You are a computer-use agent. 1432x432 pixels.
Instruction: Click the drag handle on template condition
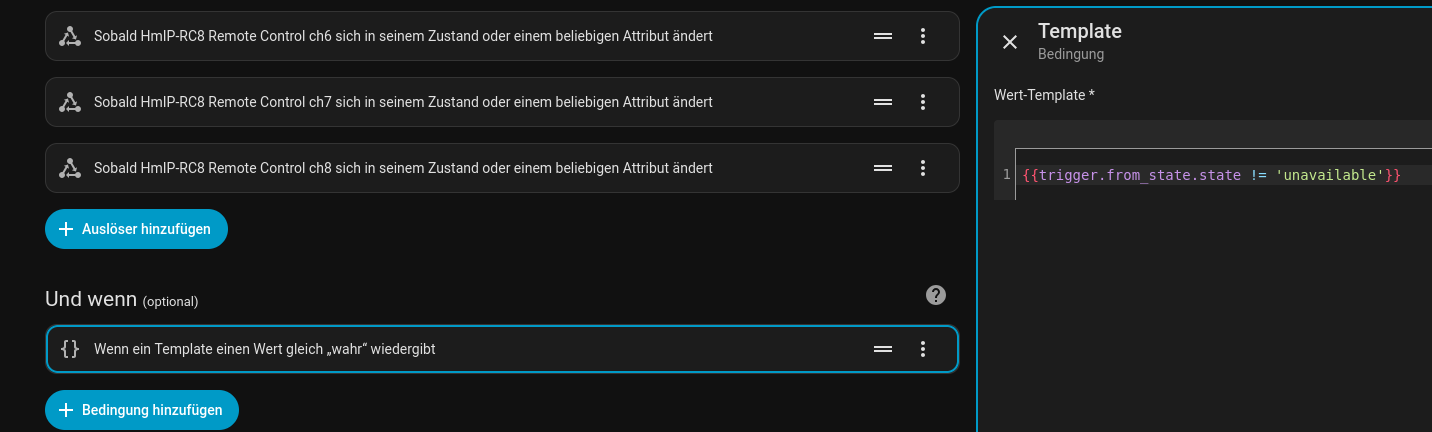[x=883, y=349]
